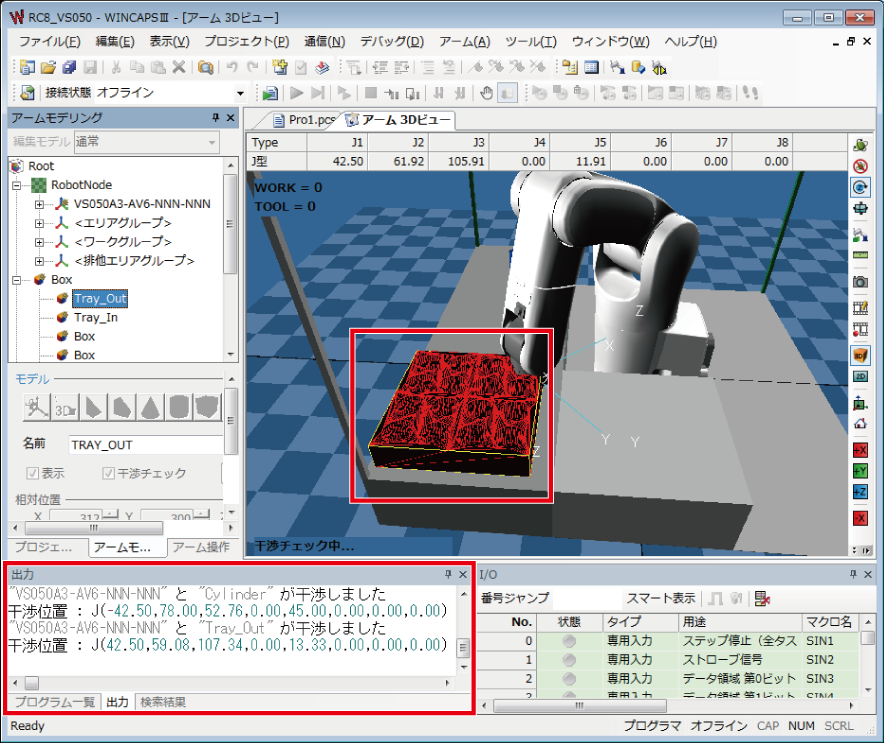Expand the VS050A3-AV6-NNN-NNN tree node

pyautogui.click(x=41, y=204)
